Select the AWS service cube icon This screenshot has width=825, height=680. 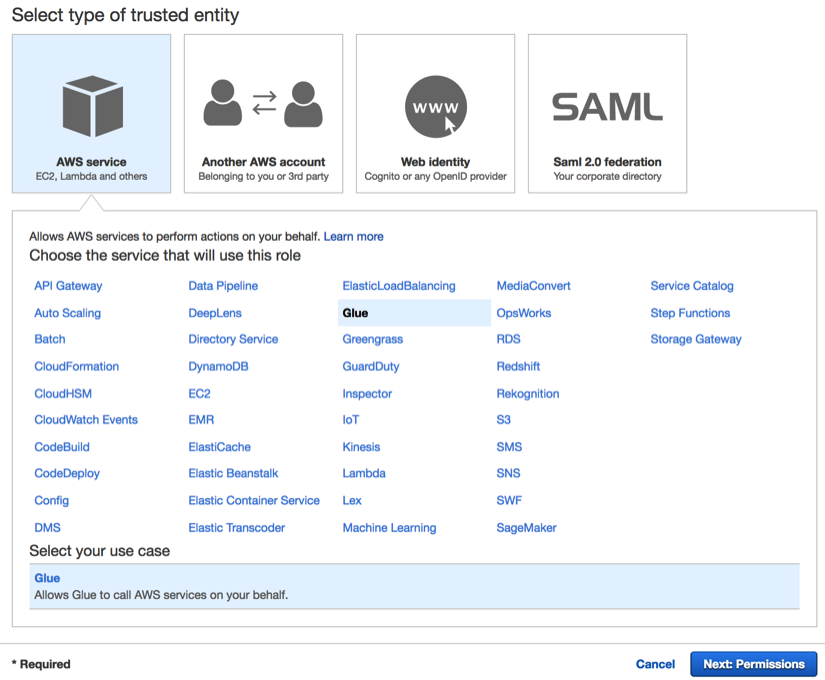(93, 106)
